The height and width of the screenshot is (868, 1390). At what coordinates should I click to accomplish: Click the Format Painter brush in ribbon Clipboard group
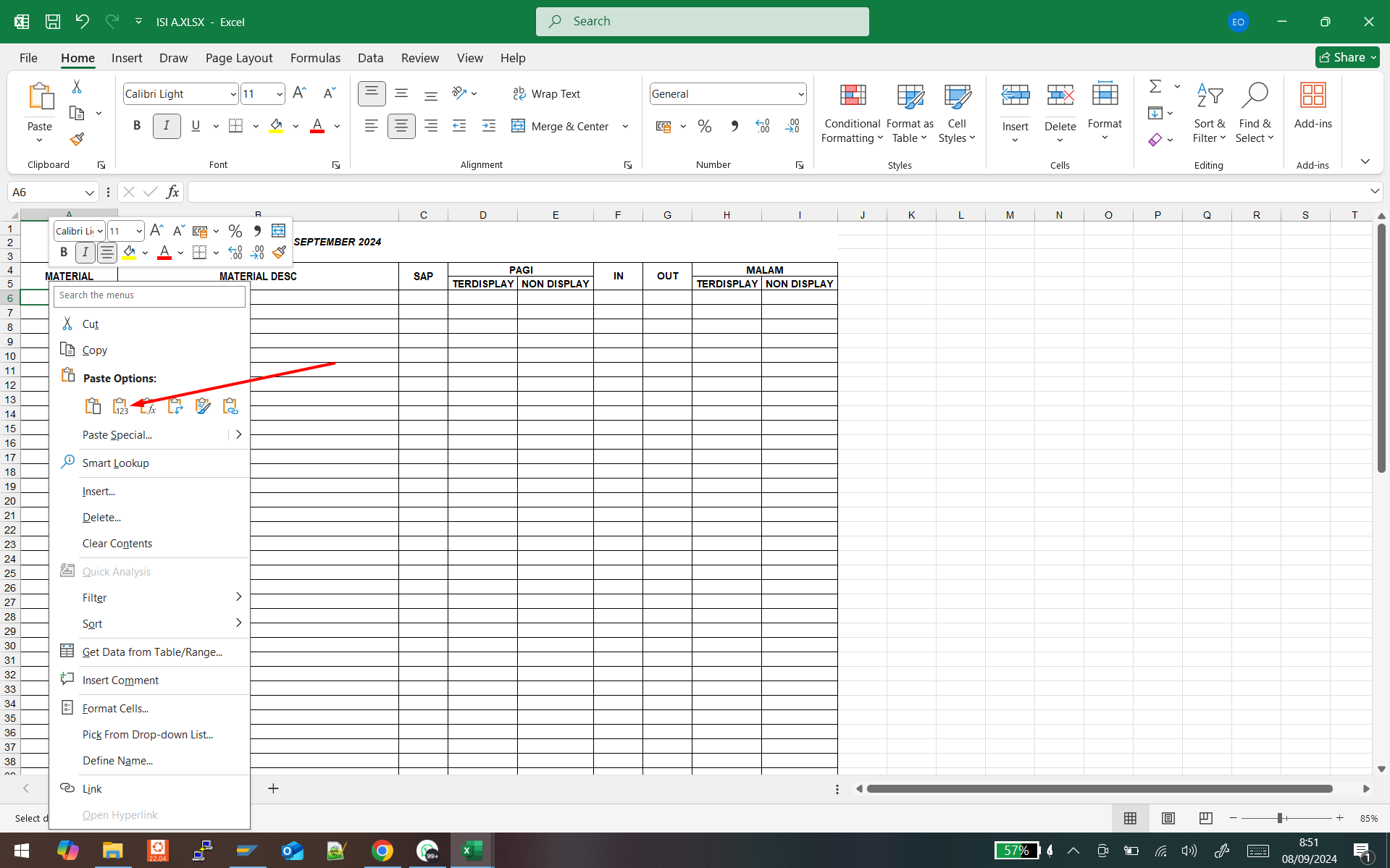coord(77,139)
